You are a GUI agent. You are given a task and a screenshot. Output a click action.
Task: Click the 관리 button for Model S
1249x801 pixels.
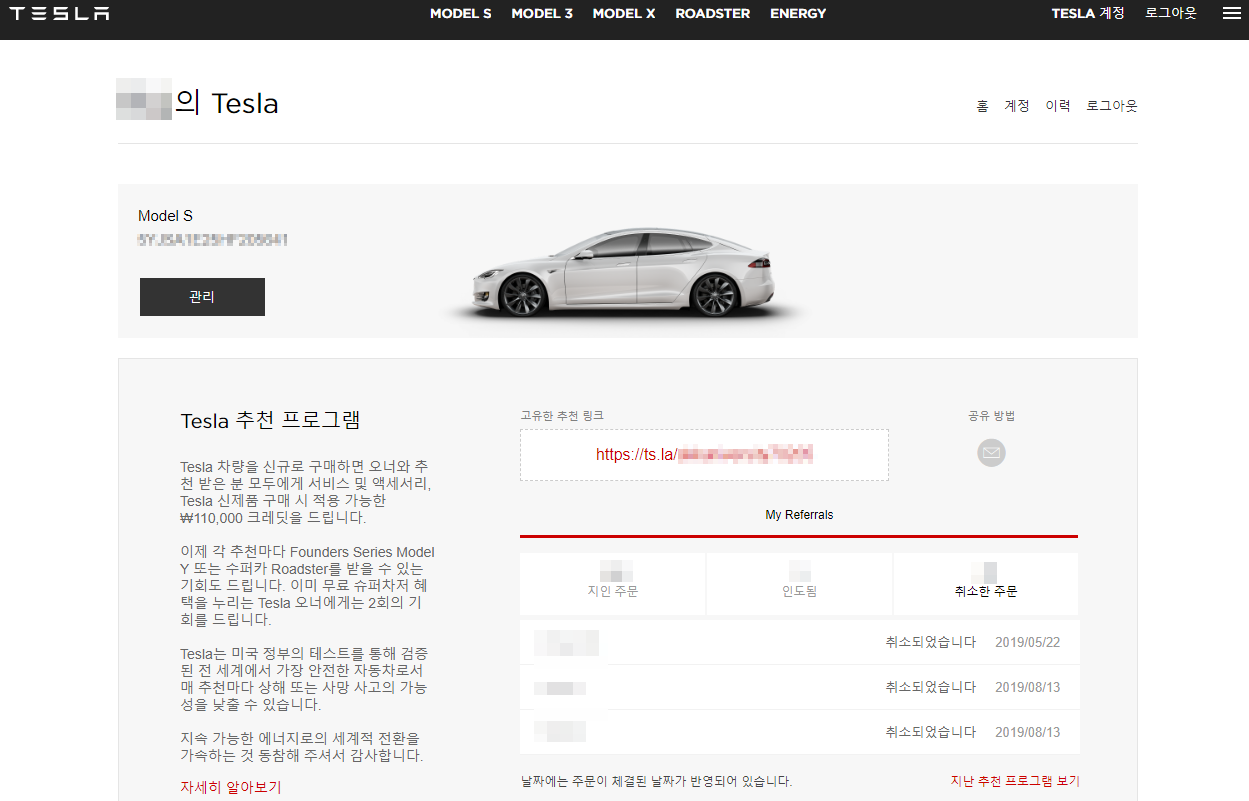202,297
